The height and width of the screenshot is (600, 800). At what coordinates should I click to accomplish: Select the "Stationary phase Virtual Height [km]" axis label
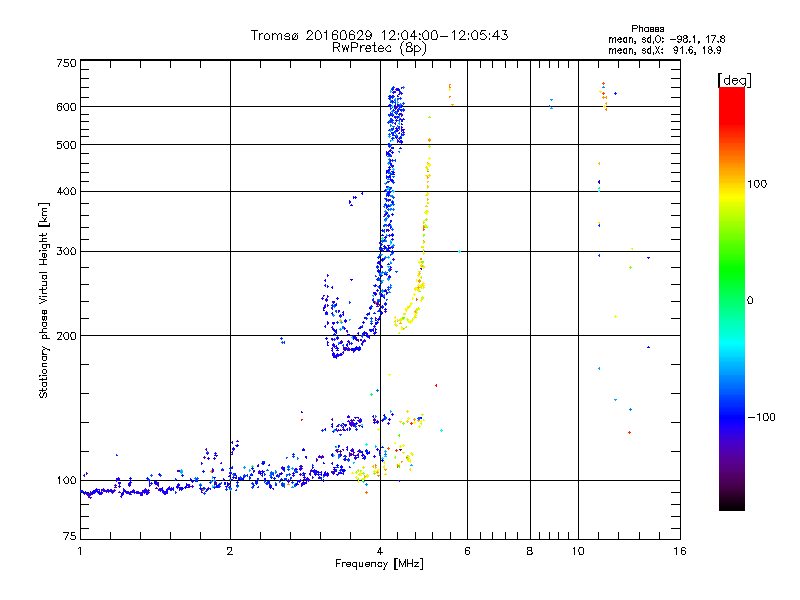tap(43, 301)
